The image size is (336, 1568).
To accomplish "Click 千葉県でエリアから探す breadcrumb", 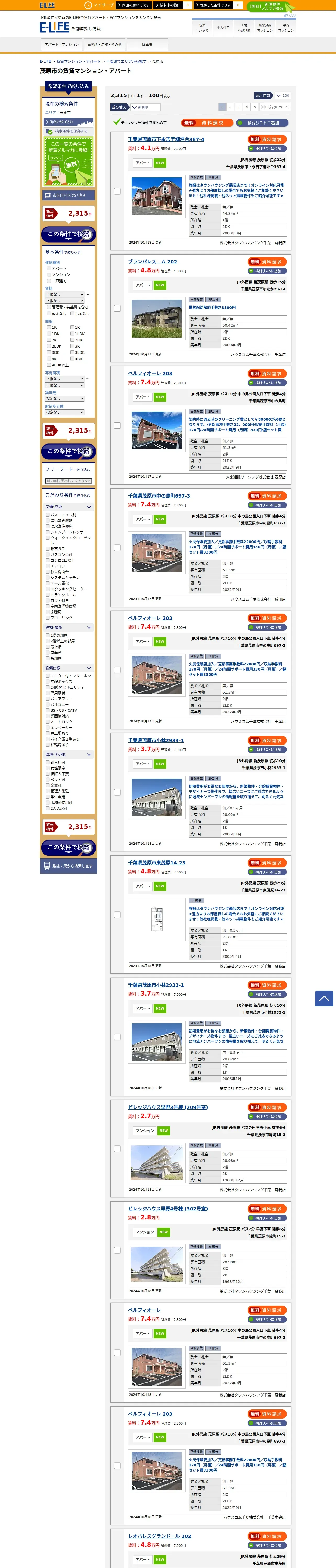I will click(126, 61).
